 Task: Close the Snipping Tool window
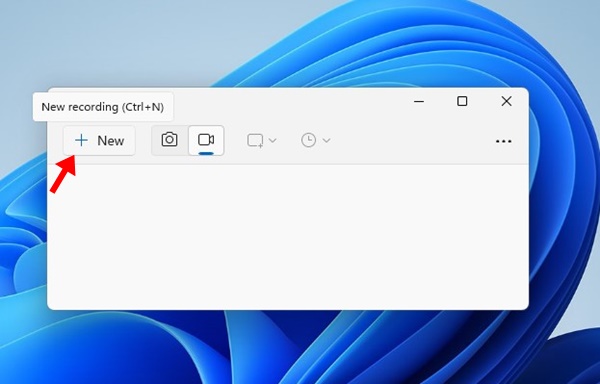[506, 101]
